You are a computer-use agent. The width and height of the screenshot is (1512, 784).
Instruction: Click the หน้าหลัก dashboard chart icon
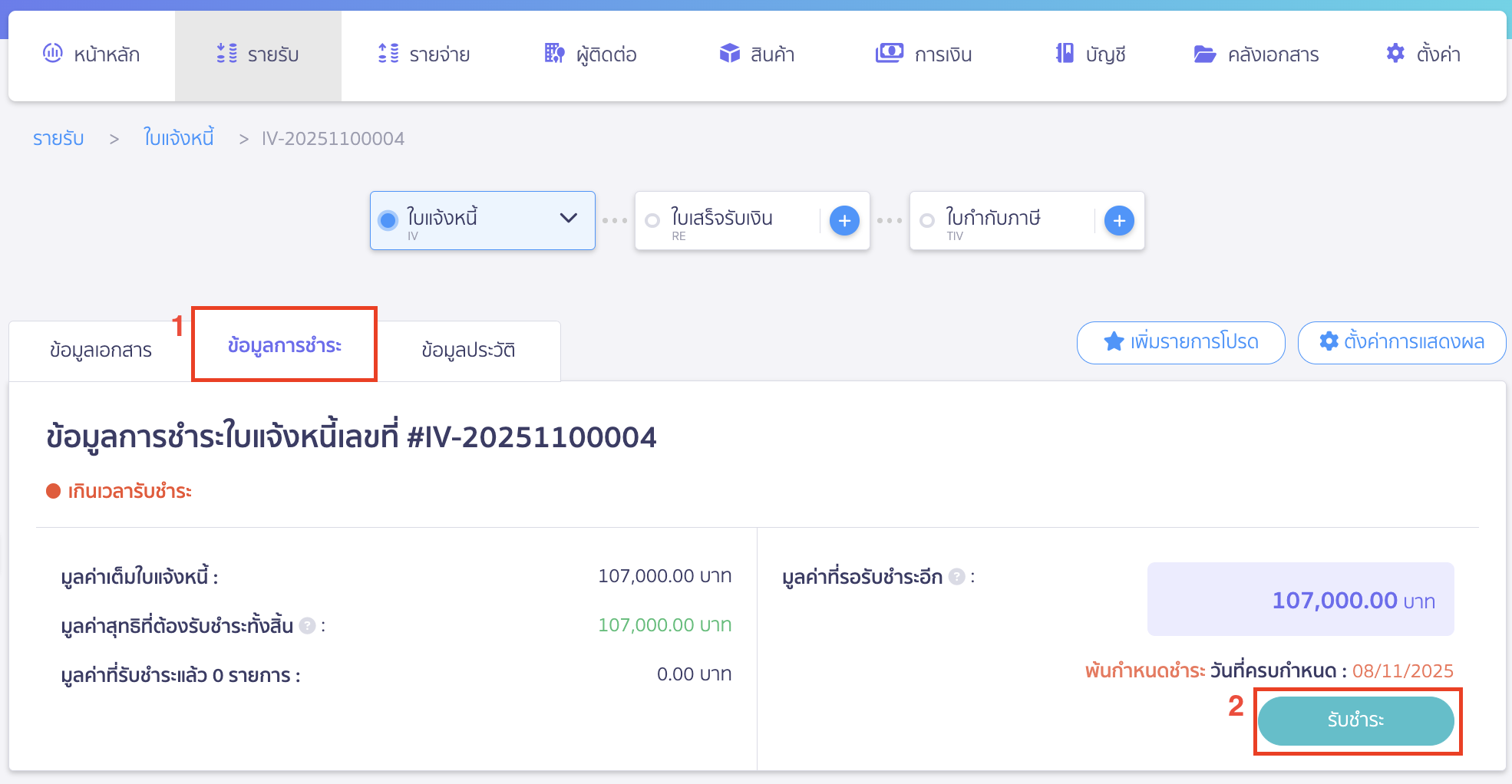click(53, 53)
